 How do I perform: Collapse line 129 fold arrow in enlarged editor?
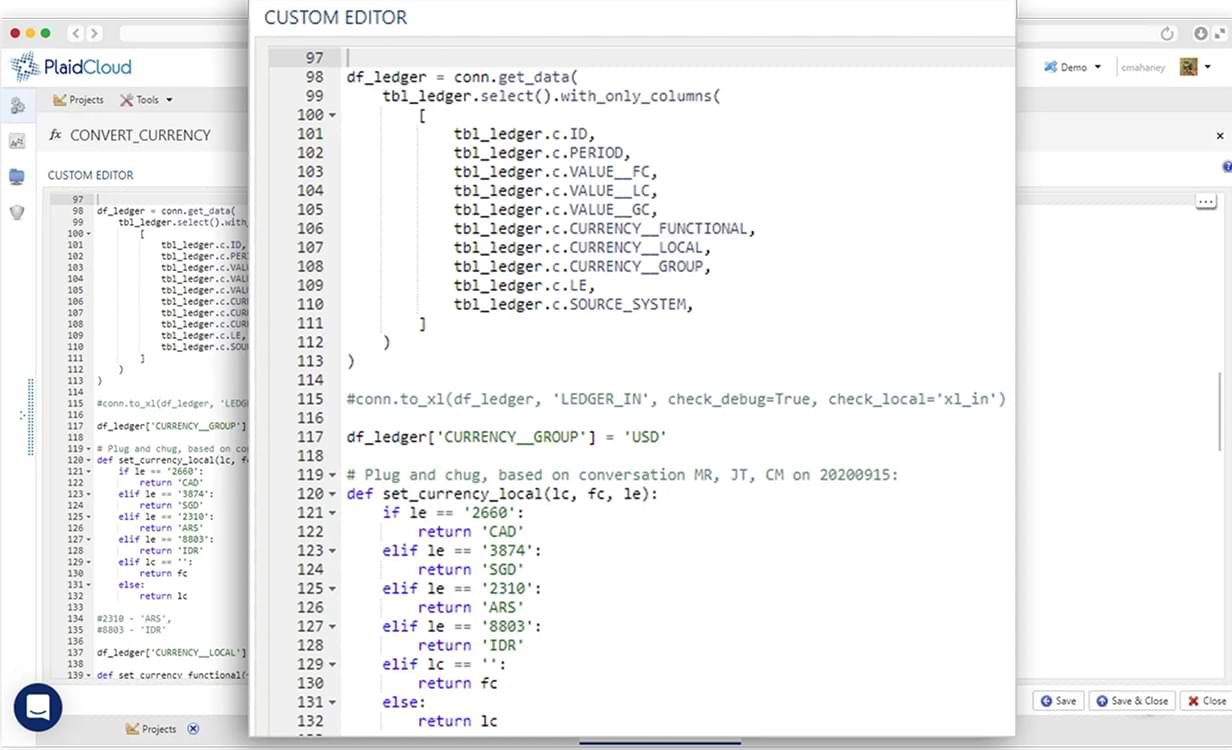[333, 665]
